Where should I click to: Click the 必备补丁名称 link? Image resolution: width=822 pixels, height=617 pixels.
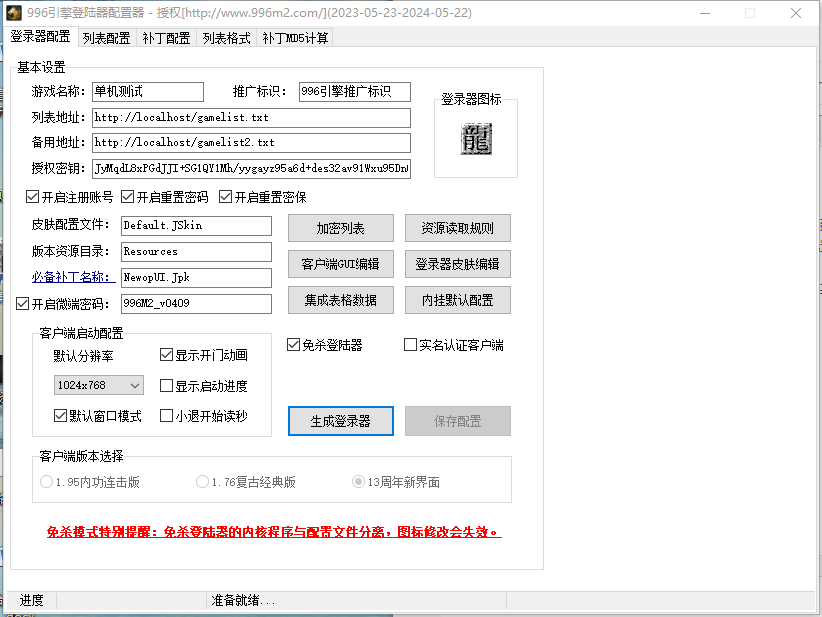[70, 278]
